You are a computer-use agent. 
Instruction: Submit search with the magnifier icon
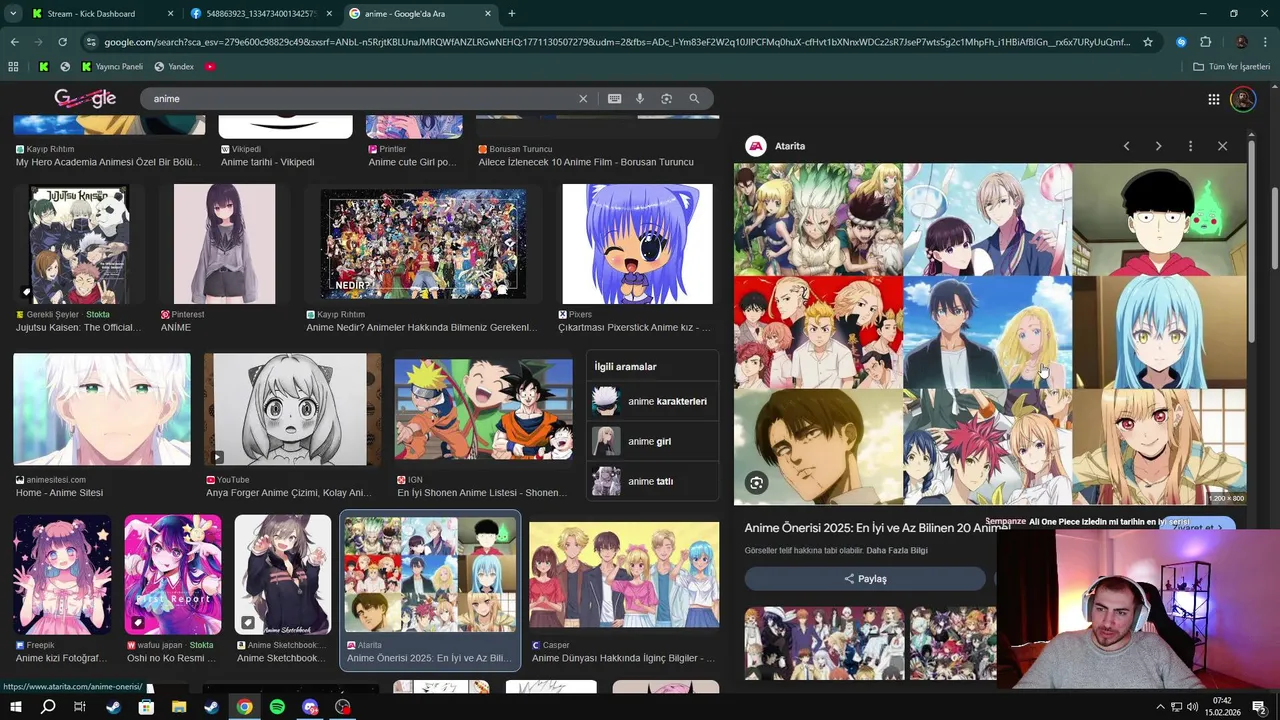(x=694, y=99)
